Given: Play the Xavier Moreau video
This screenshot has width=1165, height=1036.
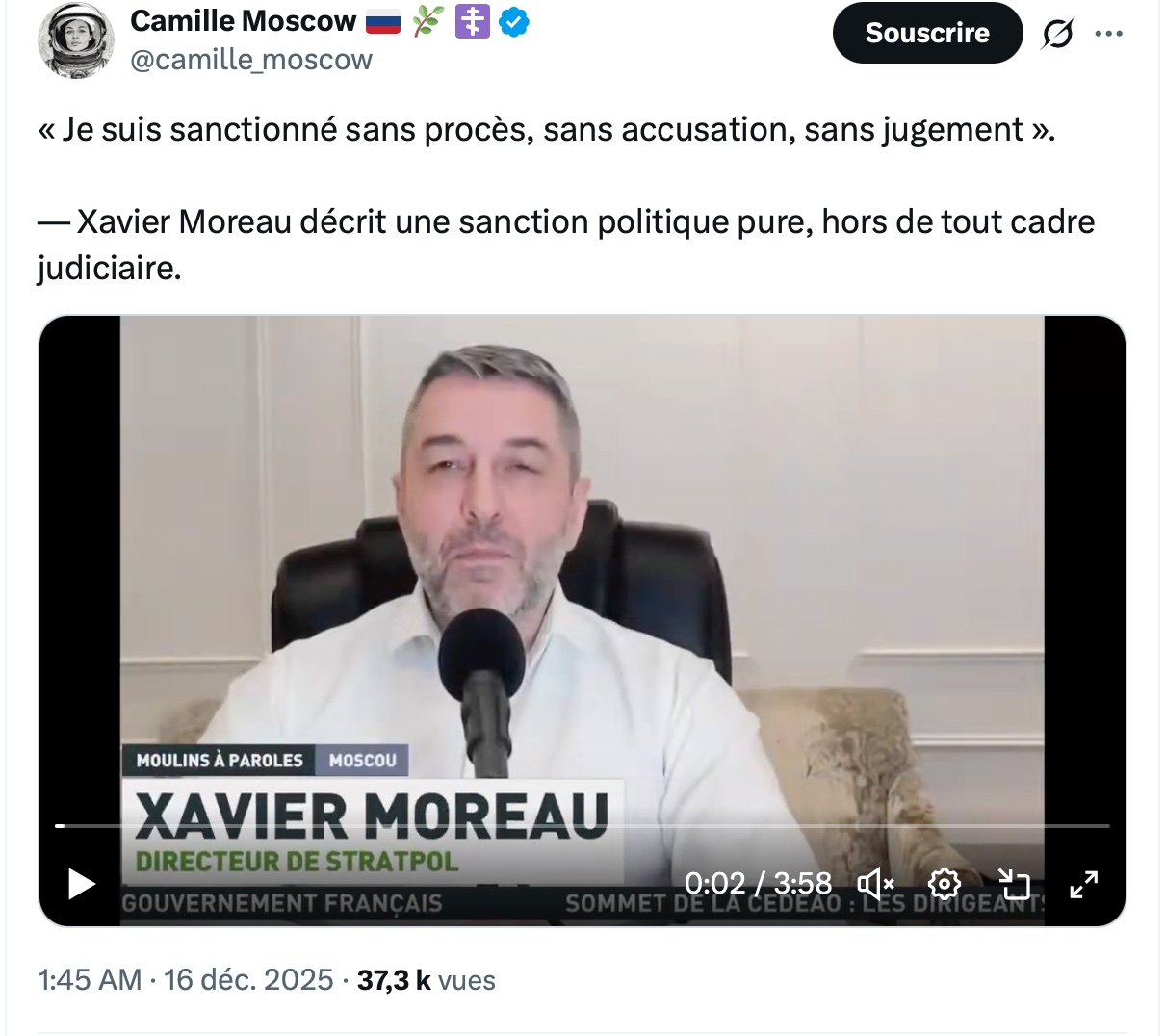Looking at the screenshot, I should click(x=82, y=883).
